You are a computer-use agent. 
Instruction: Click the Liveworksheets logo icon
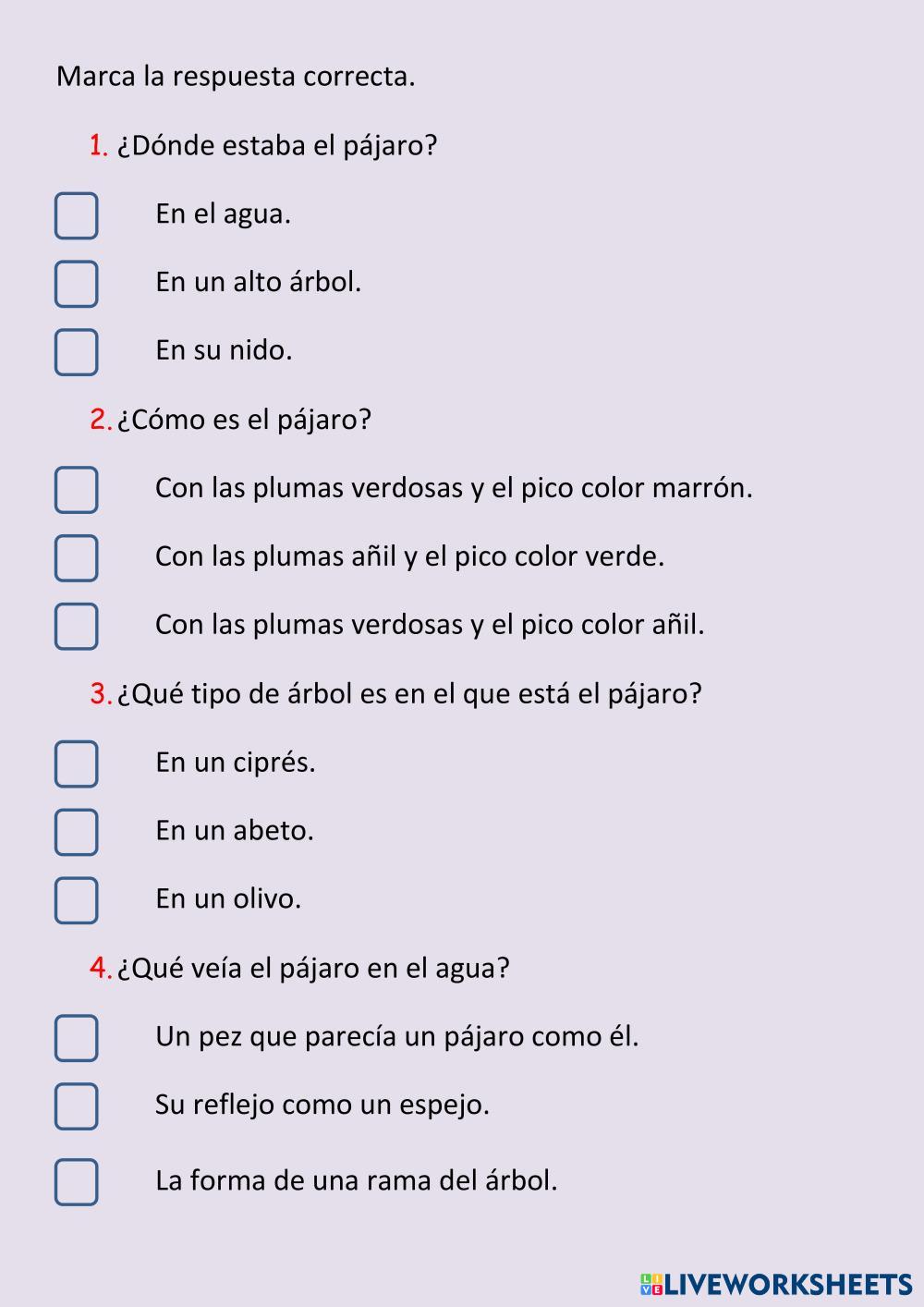click(651, 1284)
